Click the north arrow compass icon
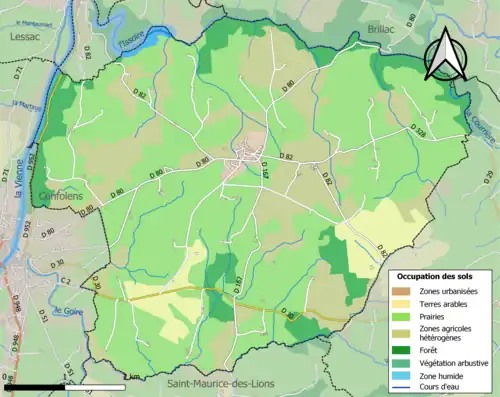 pos(445,54)
